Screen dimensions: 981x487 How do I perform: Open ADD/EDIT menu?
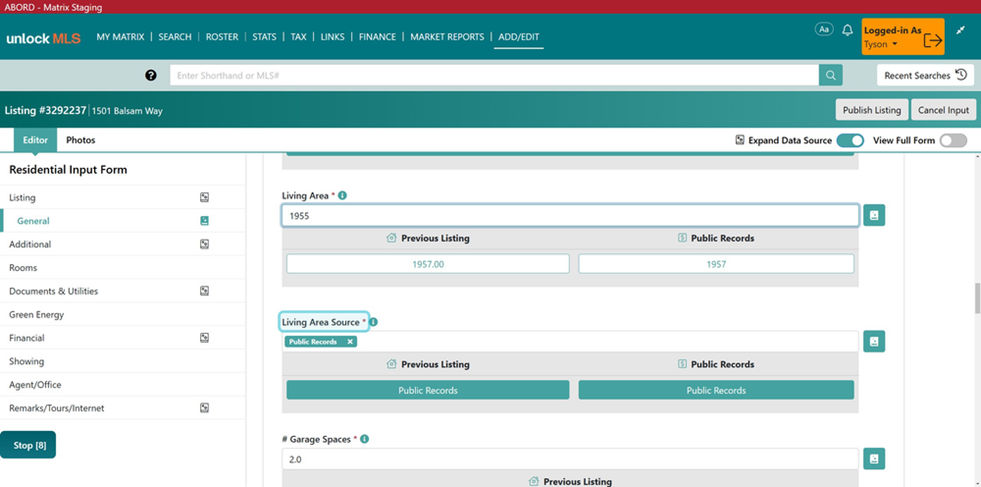point(519,37)
